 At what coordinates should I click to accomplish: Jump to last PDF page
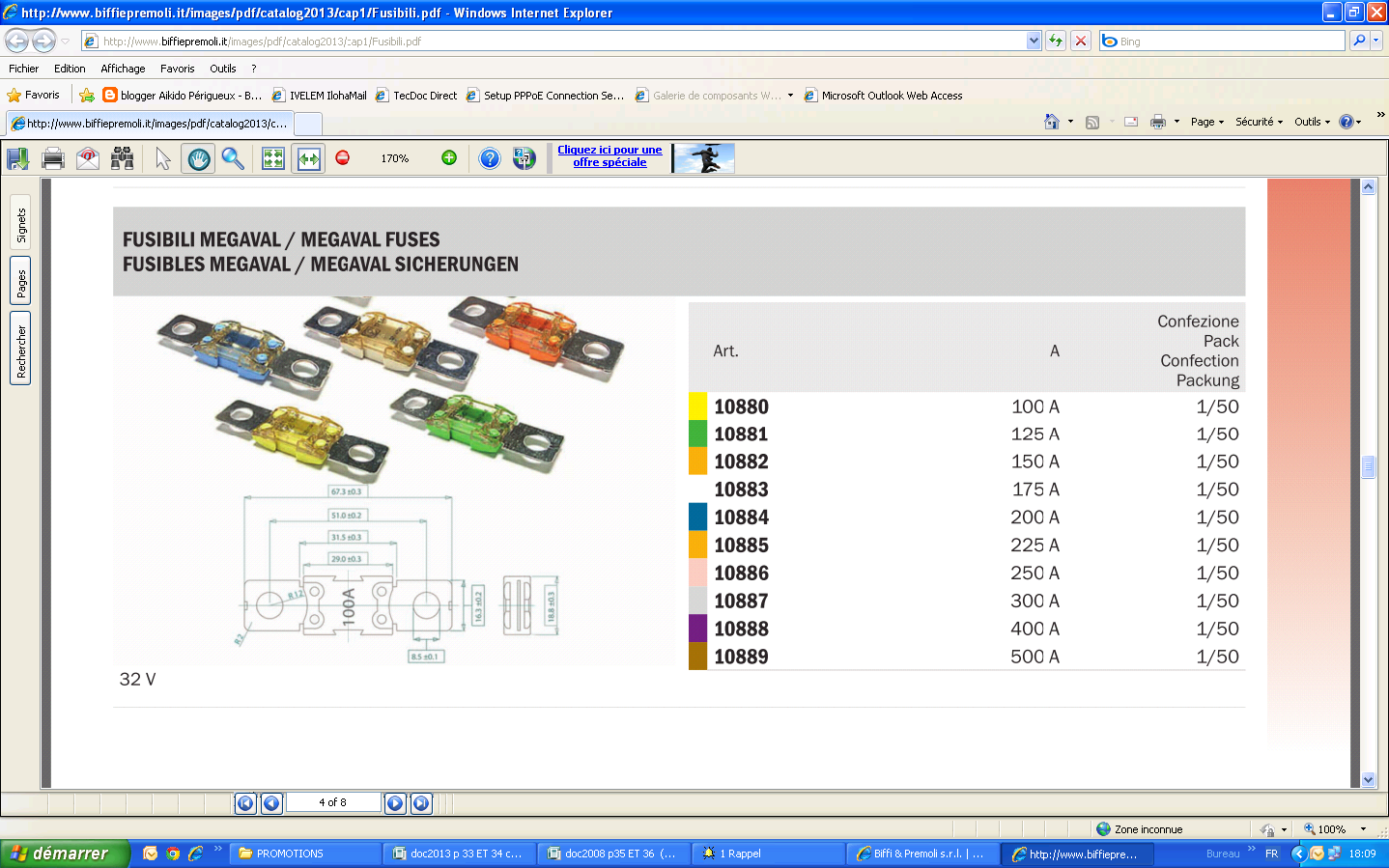coord(421,802)
